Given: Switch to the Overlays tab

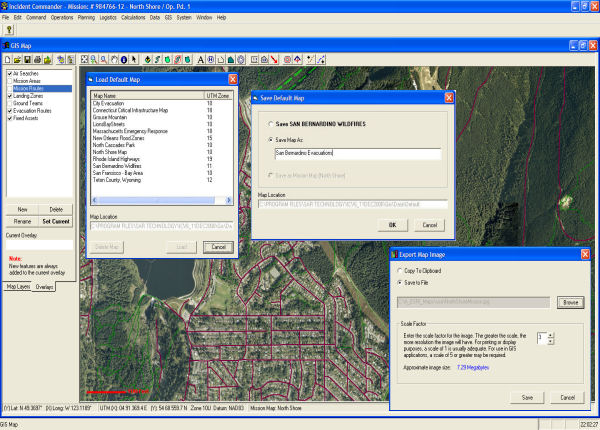Looking at the screenshot, I should point(44,287).
